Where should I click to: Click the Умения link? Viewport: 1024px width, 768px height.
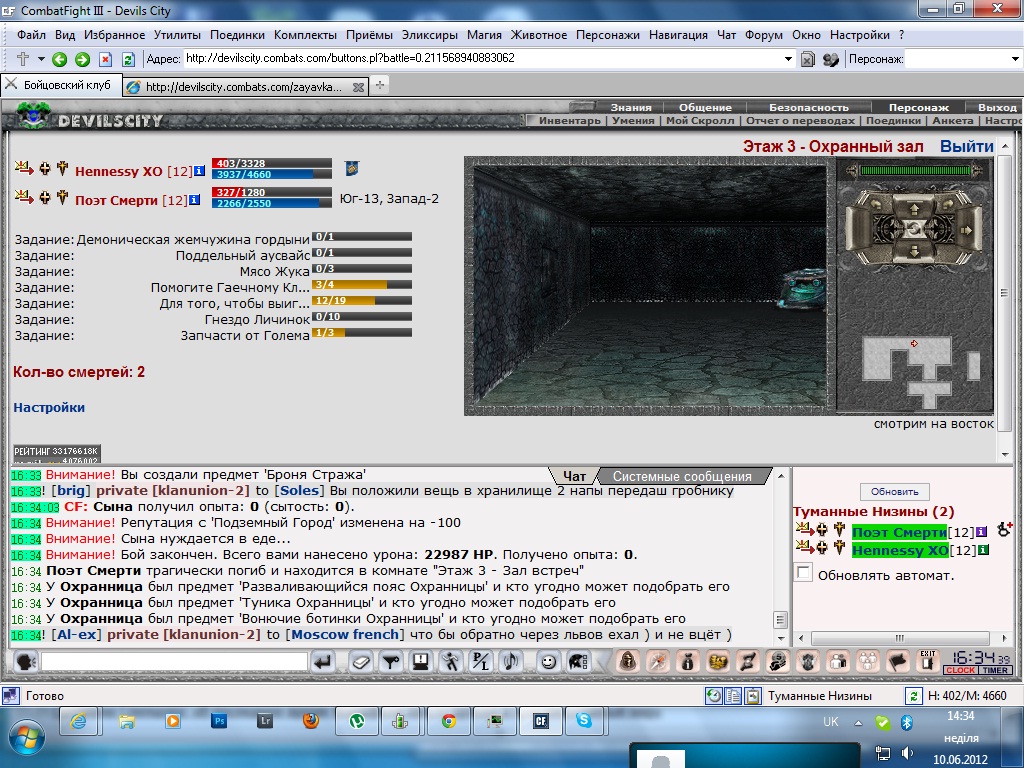click(633, 120)
